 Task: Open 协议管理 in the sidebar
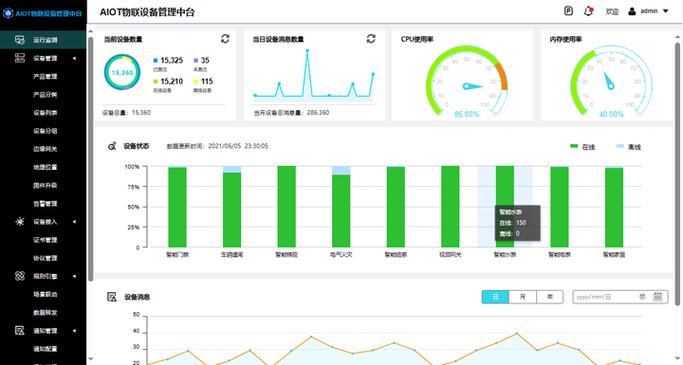pos(45,258)
